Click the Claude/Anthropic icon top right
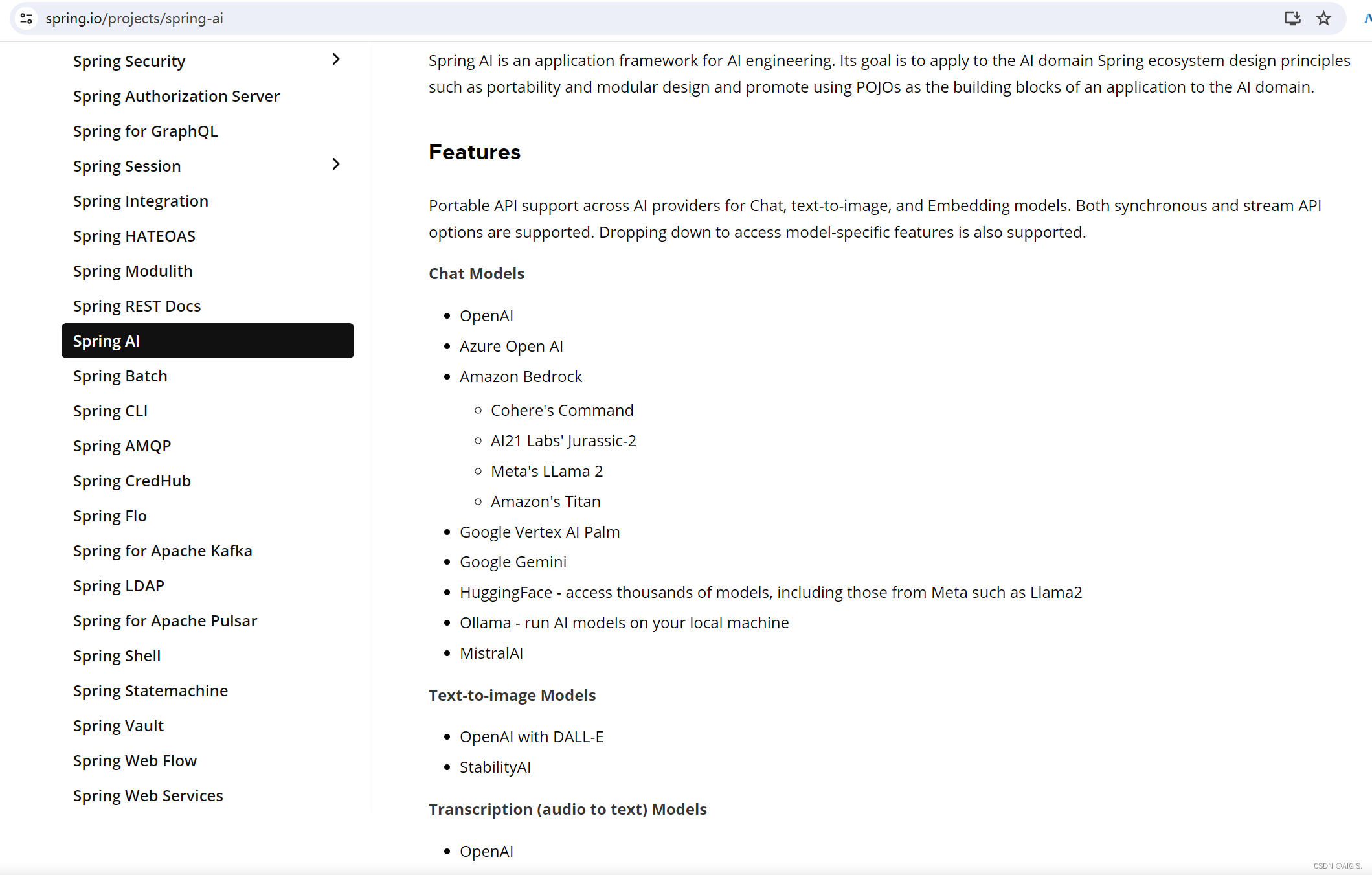1372x875 pixels. (x=1366, y=18)
